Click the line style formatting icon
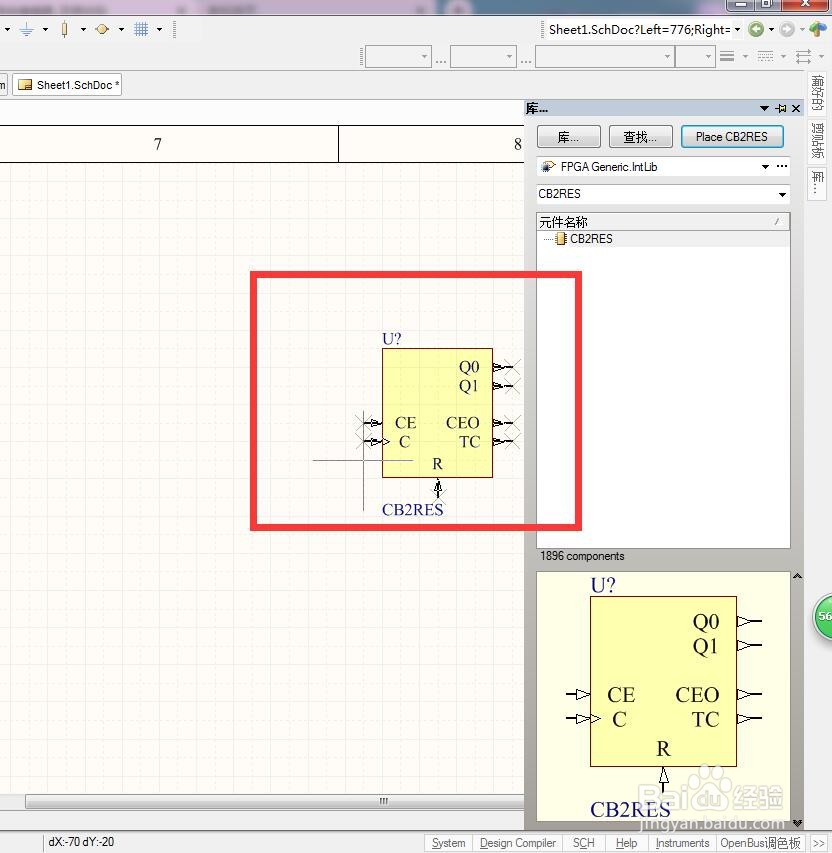The width and height of the screenshot is (832, 853). point(765,56)
